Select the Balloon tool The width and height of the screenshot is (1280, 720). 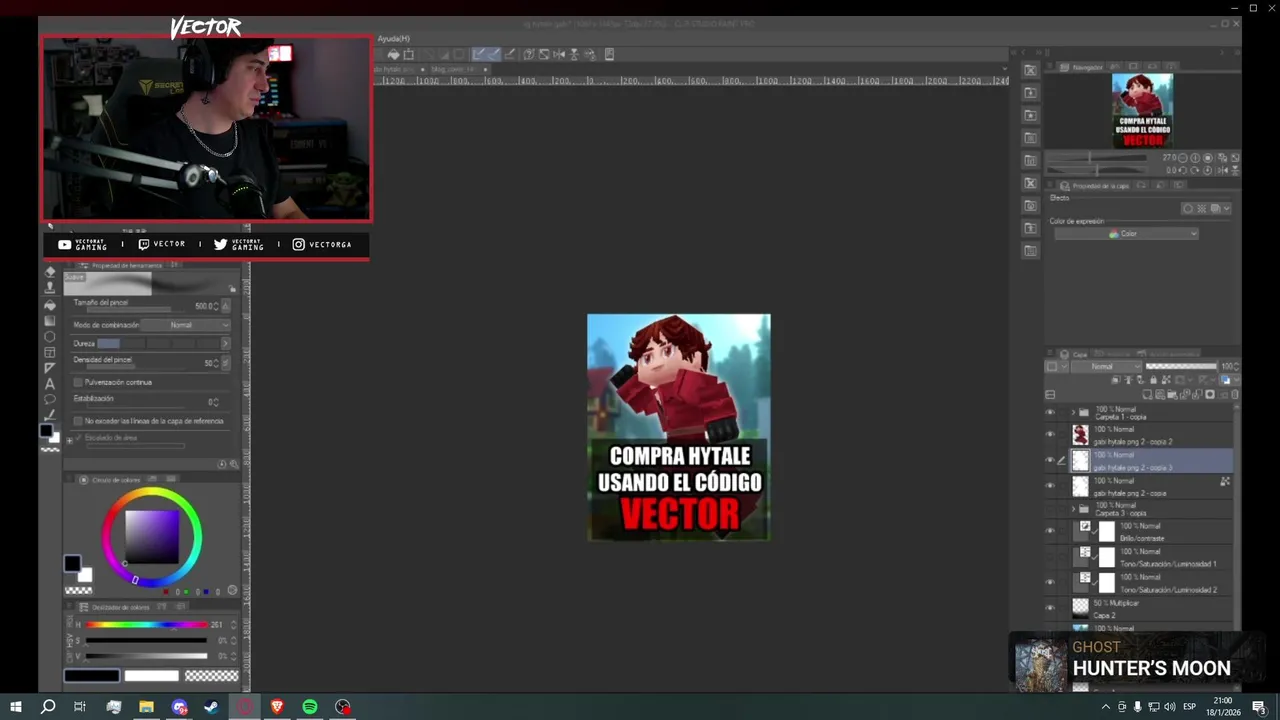[x=50, y=399]
